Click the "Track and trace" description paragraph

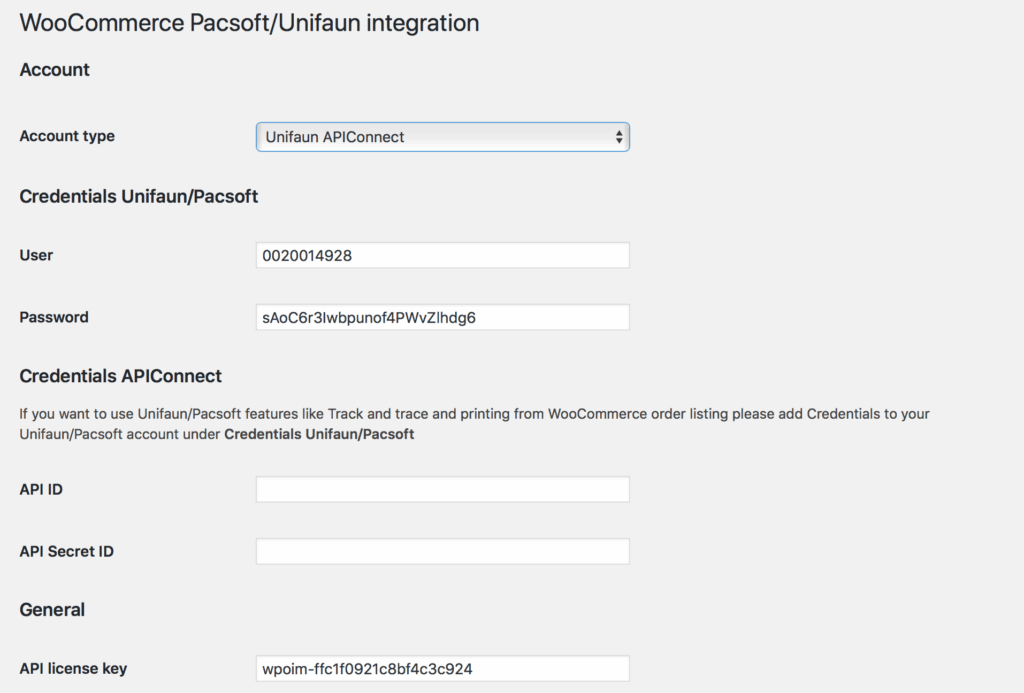(x=475, y=413)
